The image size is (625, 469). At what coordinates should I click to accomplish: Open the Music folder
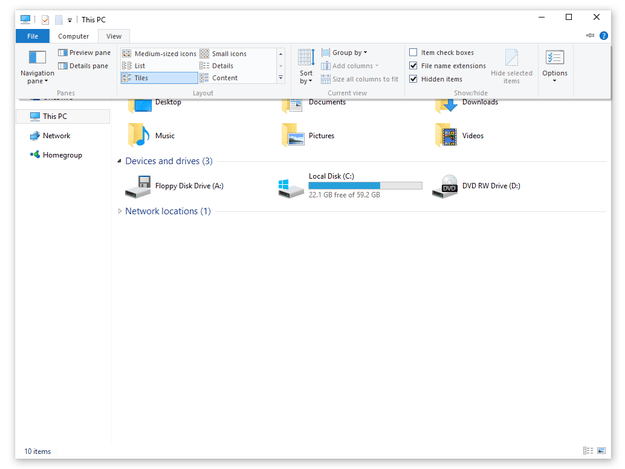138,135
